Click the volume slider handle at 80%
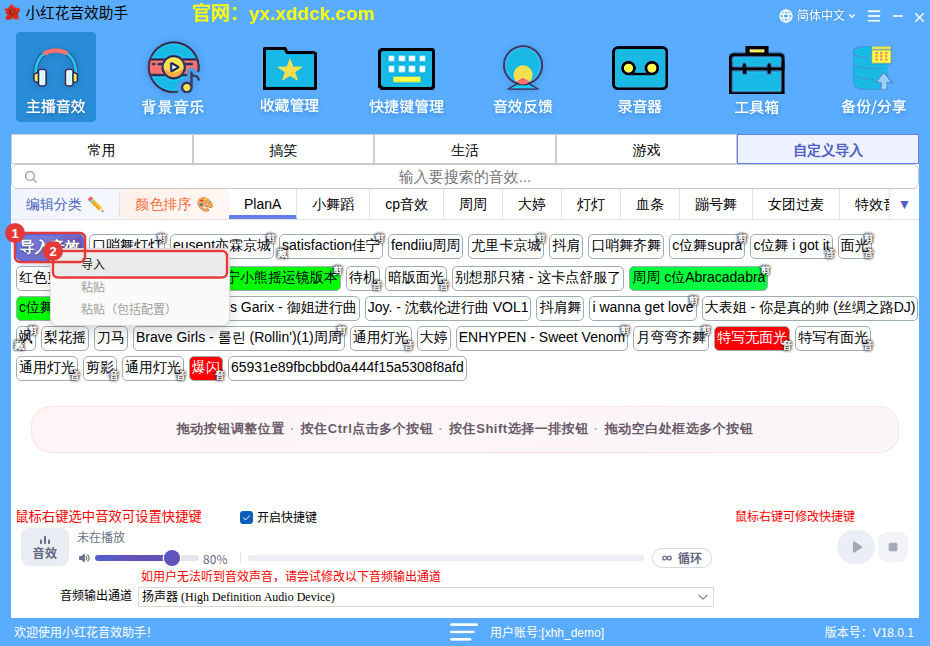 [172, 558]
